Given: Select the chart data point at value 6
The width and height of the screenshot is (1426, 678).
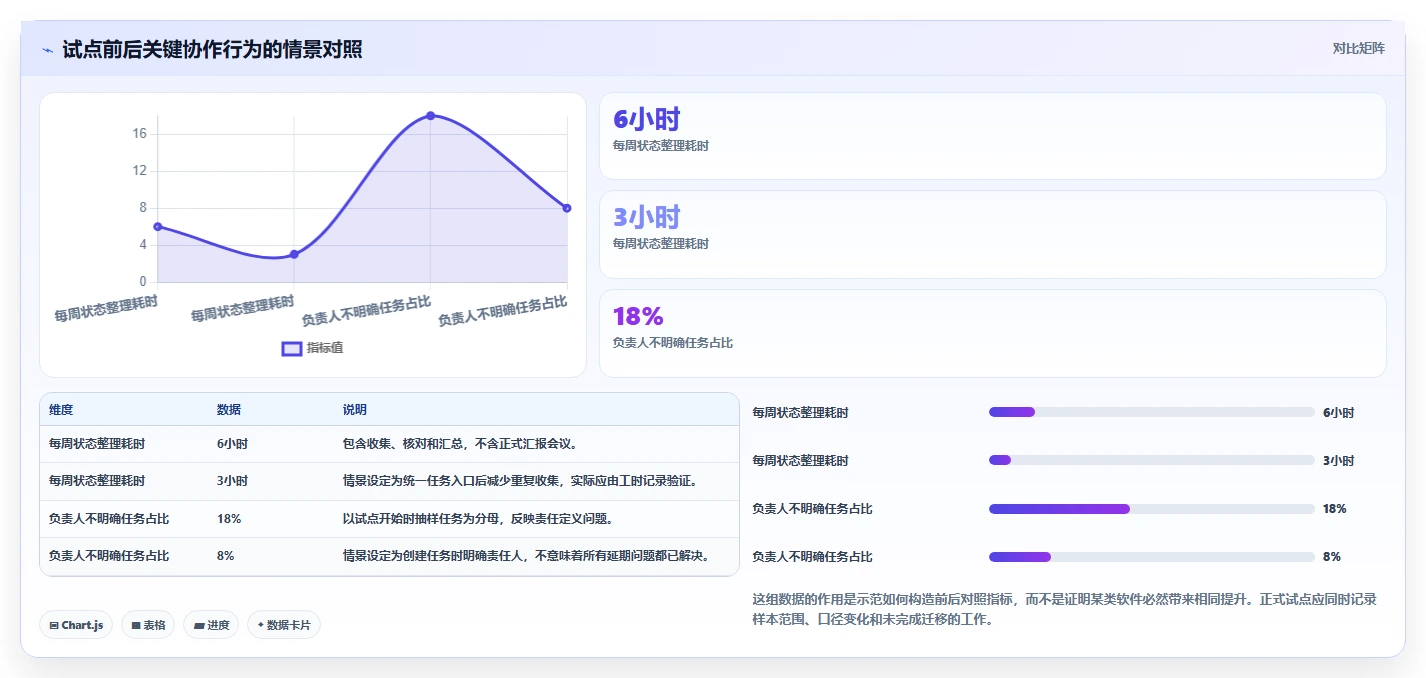Looking at the screenshot, I should [x=158, y=226].
